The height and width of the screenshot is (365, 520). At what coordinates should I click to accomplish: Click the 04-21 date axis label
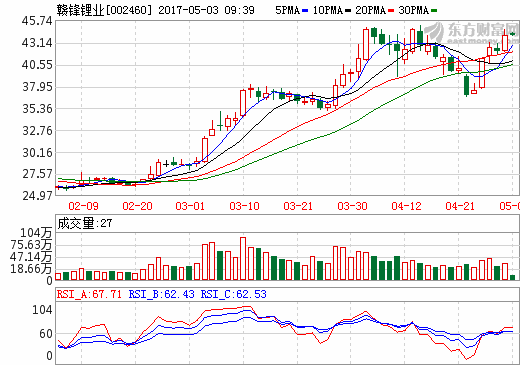(460, 206)
